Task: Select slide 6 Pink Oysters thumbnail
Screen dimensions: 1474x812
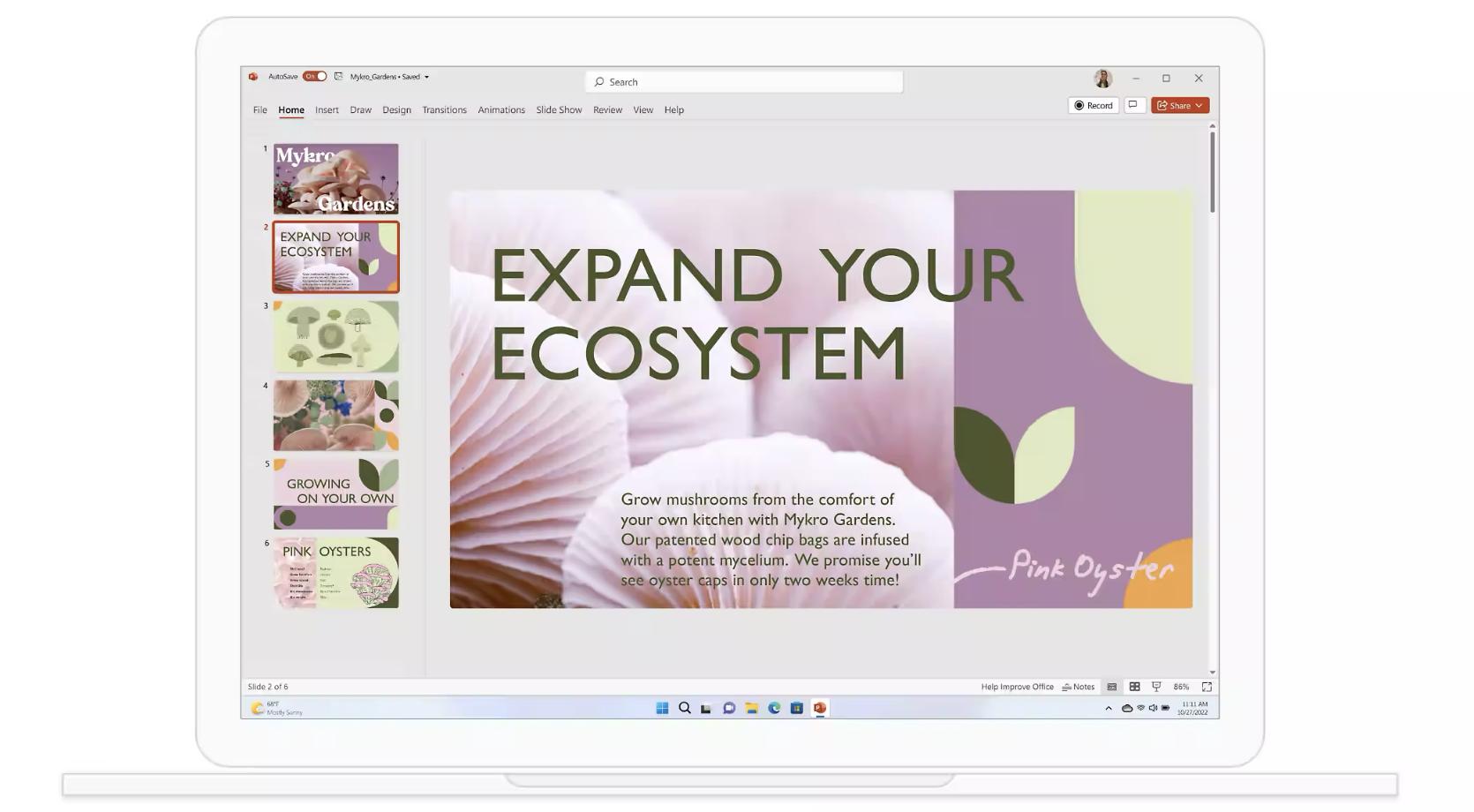Action: click(335, 573)
